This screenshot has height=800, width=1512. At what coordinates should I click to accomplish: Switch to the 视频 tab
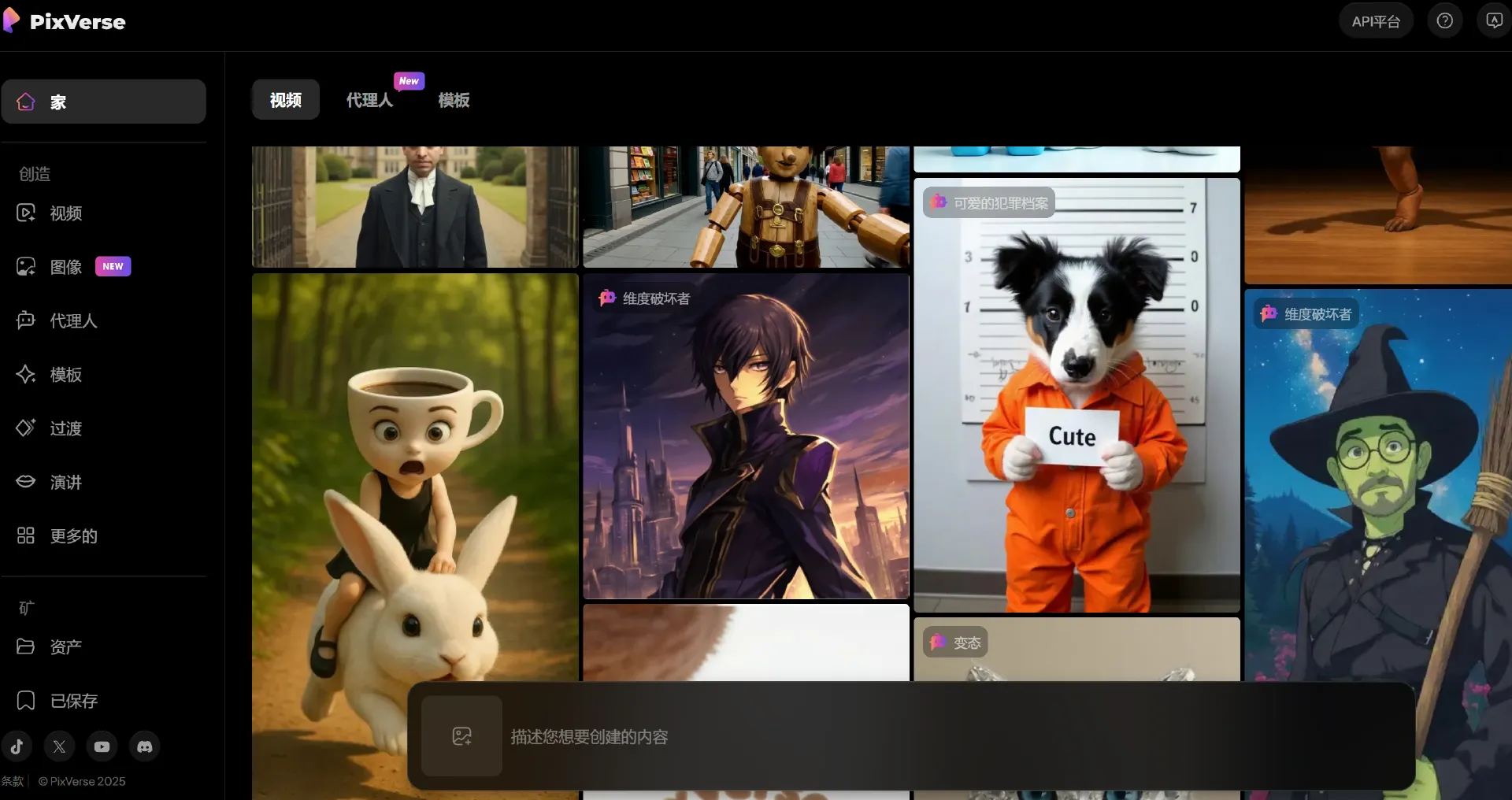click(x=286, y=100)
